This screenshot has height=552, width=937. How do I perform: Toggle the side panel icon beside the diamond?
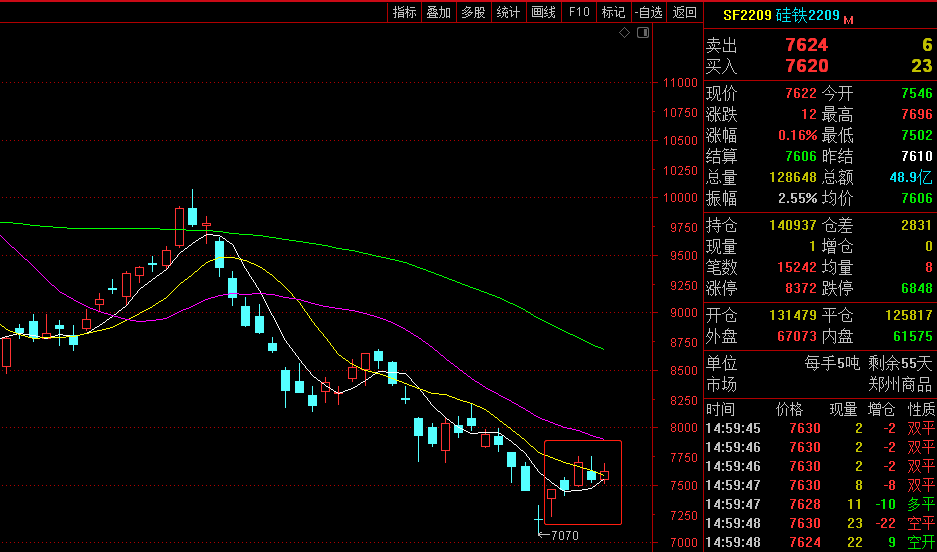coord(643,33)
